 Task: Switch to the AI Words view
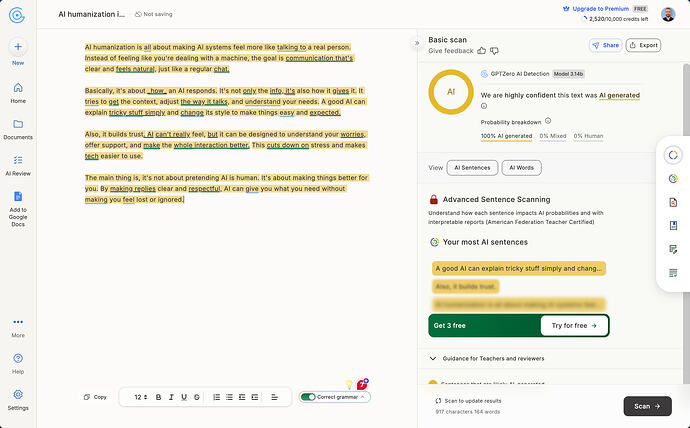(x=521, y=168)
